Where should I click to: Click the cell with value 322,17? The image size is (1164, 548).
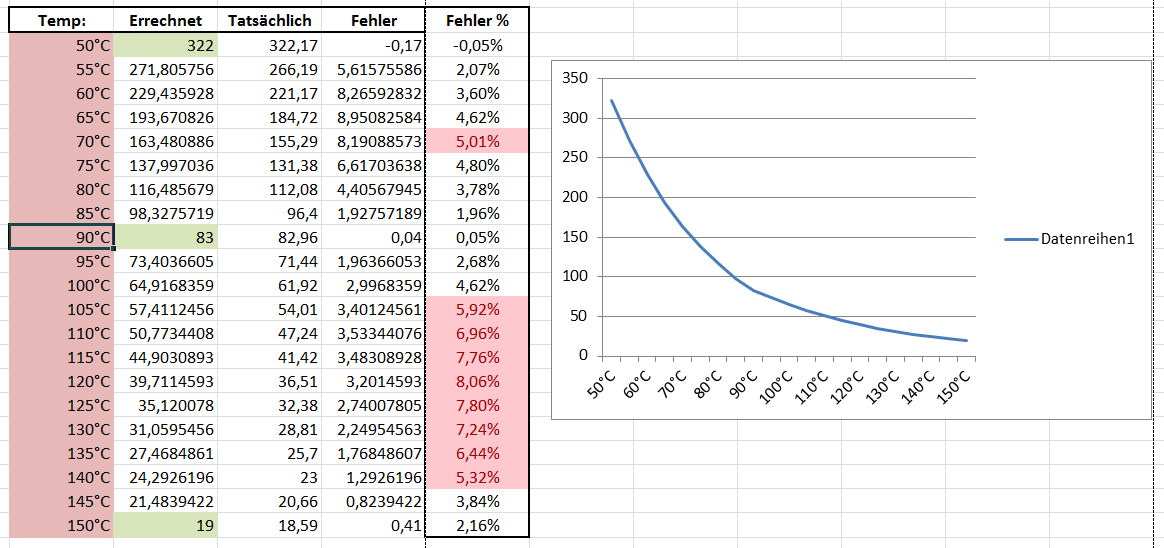click(269, 45)
